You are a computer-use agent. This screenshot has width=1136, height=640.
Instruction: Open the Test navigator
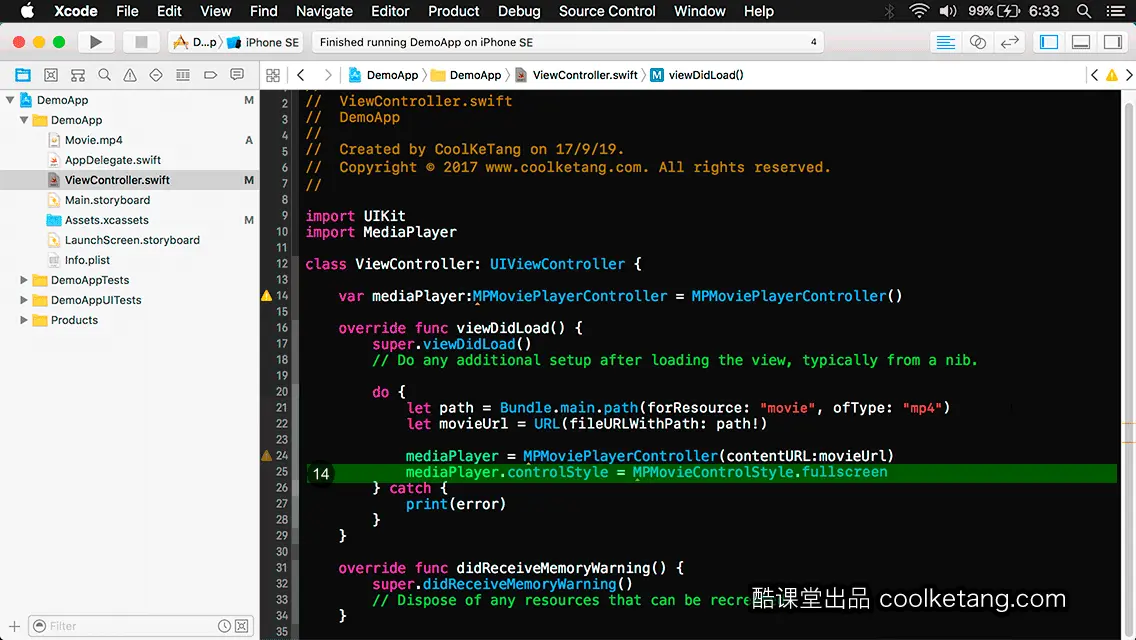click(156, 75)
